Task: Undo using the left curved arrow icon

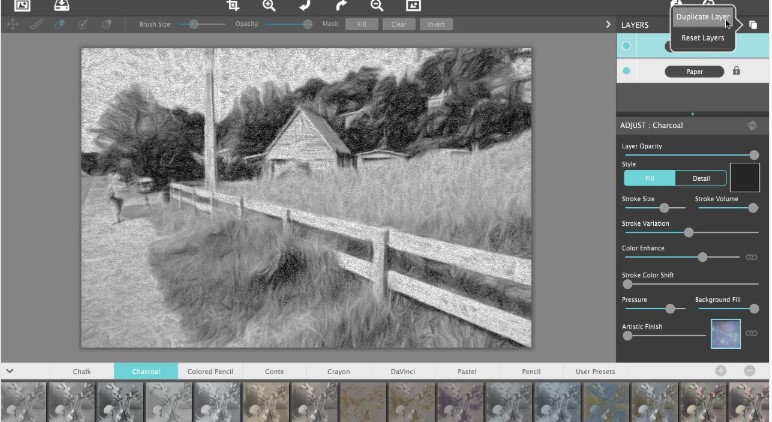Action: [305, 5]
